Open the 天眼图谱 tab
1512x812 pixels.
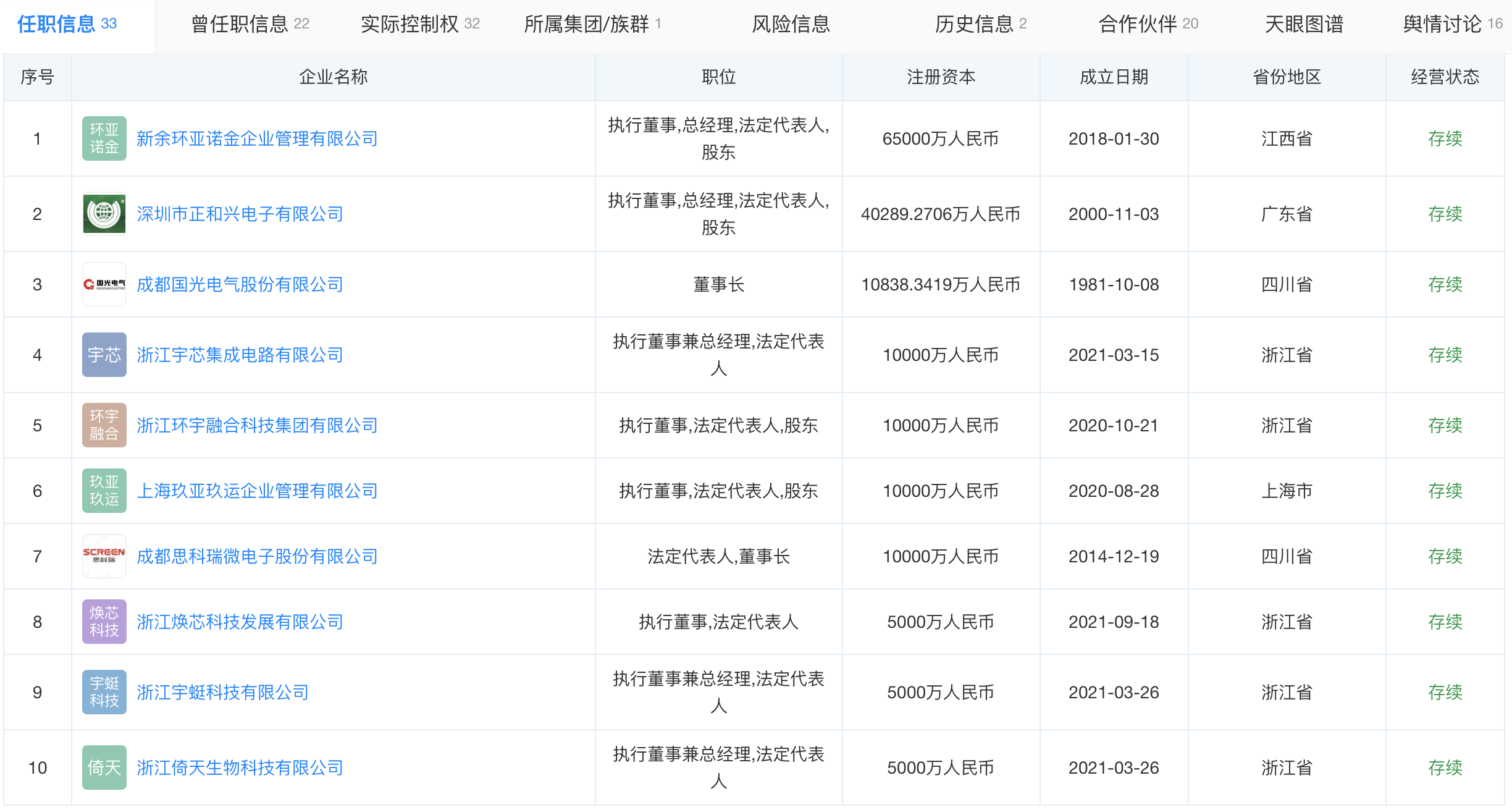1303,24
